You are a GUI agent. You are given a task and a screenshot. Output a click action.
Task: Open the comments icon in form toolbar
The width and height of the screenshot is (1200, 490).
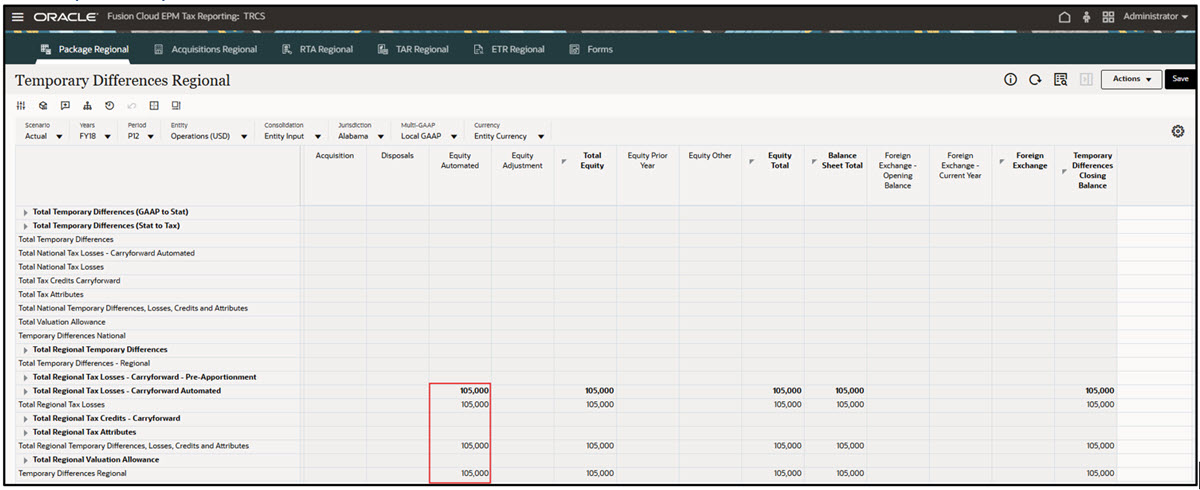pyautogui.click(x=65, y=105)
